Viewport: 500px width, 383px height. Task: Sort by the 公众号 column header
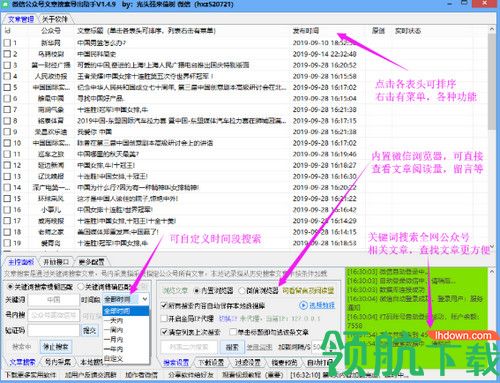tap(51, 31)
